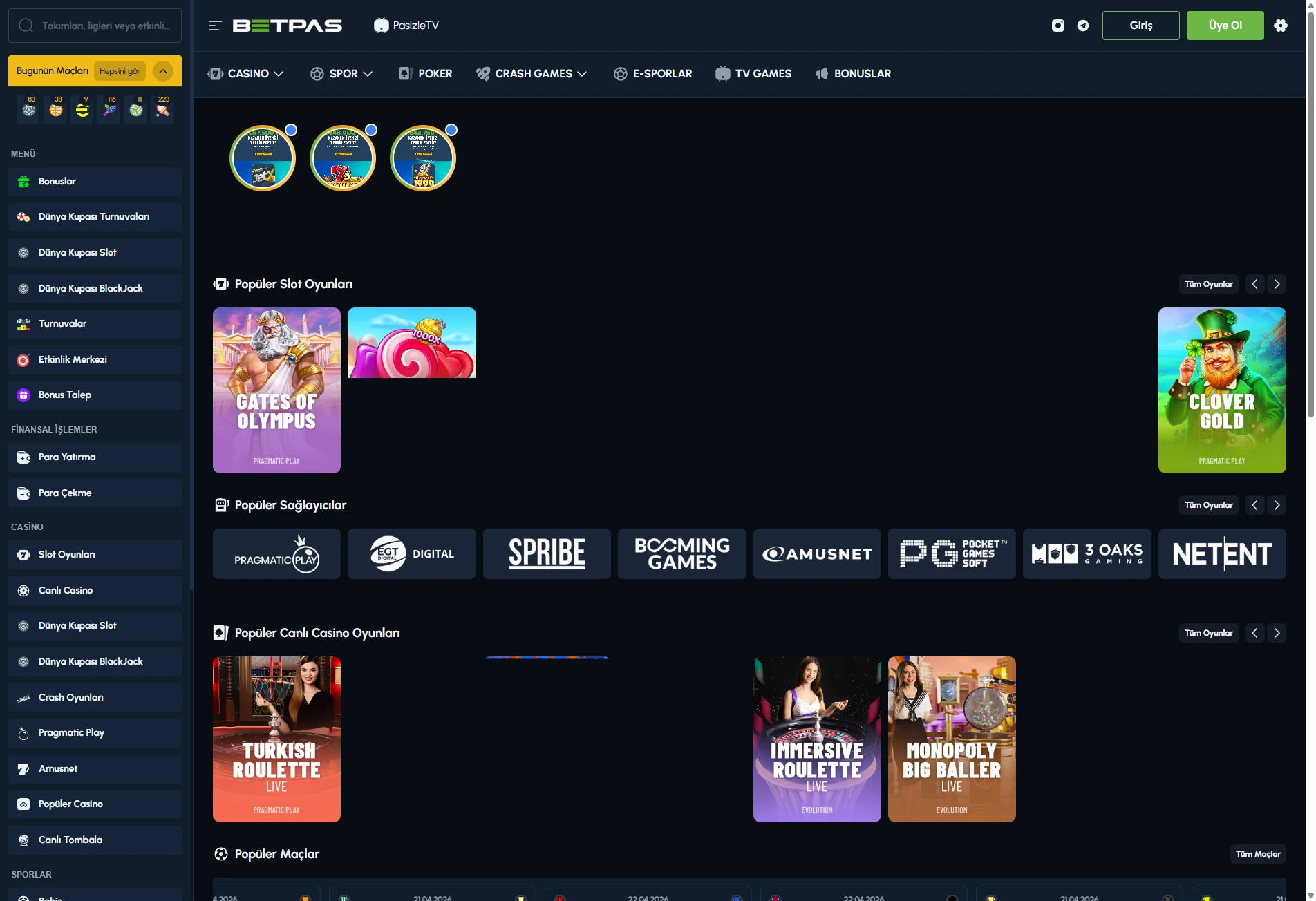Viewport: 1316px width, 901px height.
Task: Collapse the Bugünün Maçları panel chevron
Action: pos(163,71)
